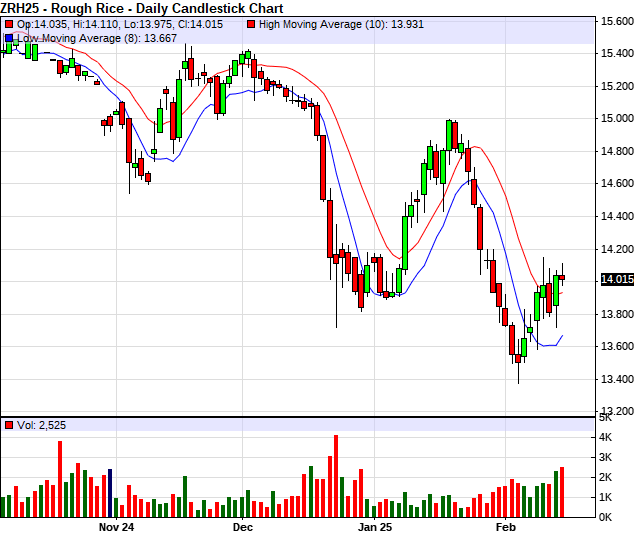This screenshot has width=640, height=536.
Task: Click the 4K volume axis label
Action: (607, 437)
